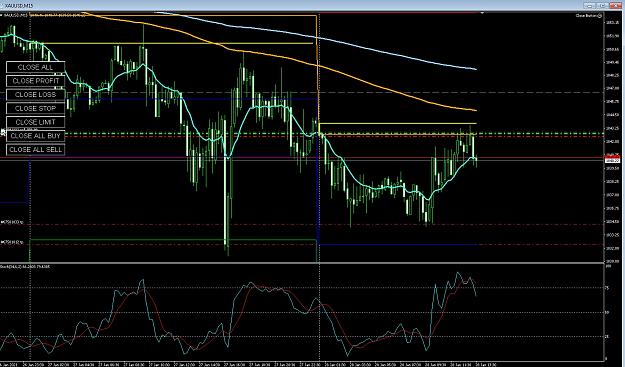The image size is (625, 367).
Task: Click the upper take-profit order label at left edge
Action: (x=12, y=222)
